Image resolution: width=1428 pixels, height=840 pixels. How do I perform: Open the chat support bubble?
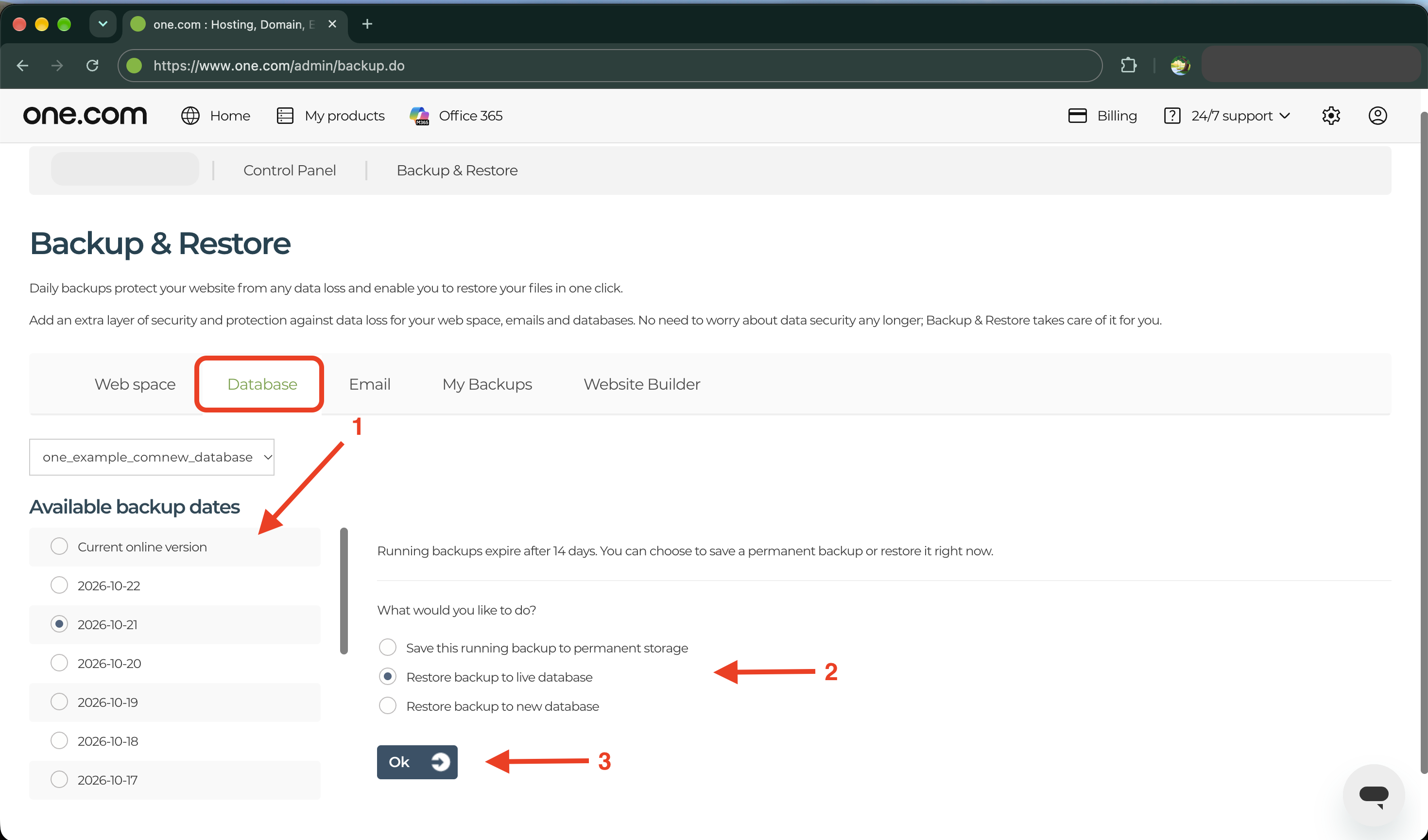coord(1374,795)
